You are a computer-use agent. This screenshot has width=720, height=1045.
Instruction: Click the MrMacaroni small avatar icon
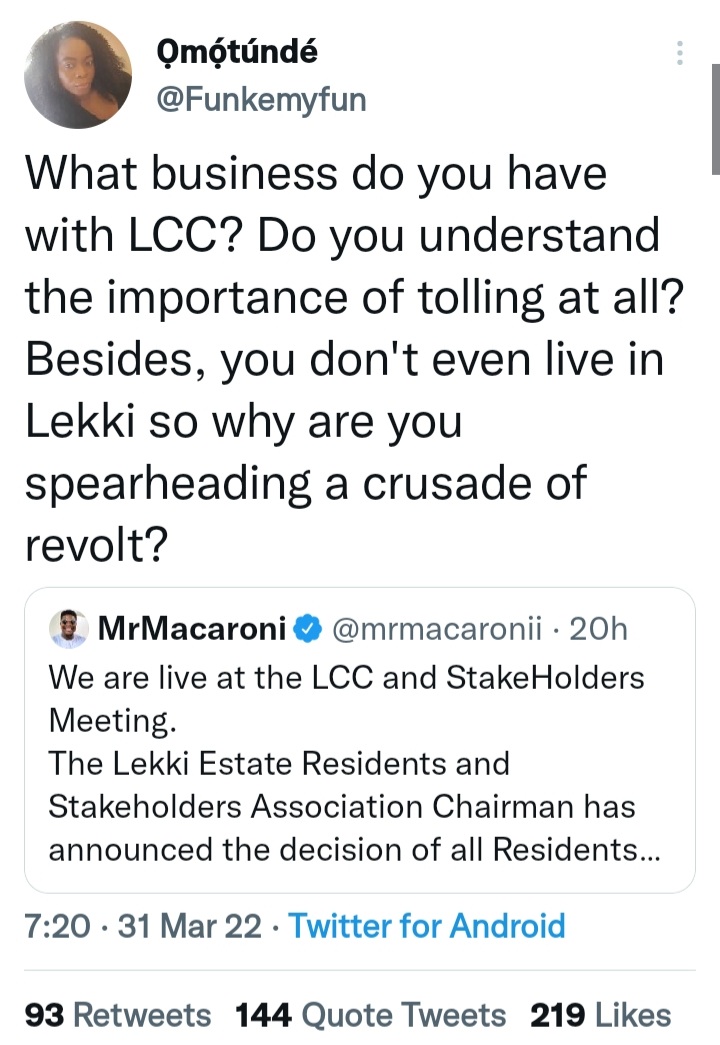(69, 628)
